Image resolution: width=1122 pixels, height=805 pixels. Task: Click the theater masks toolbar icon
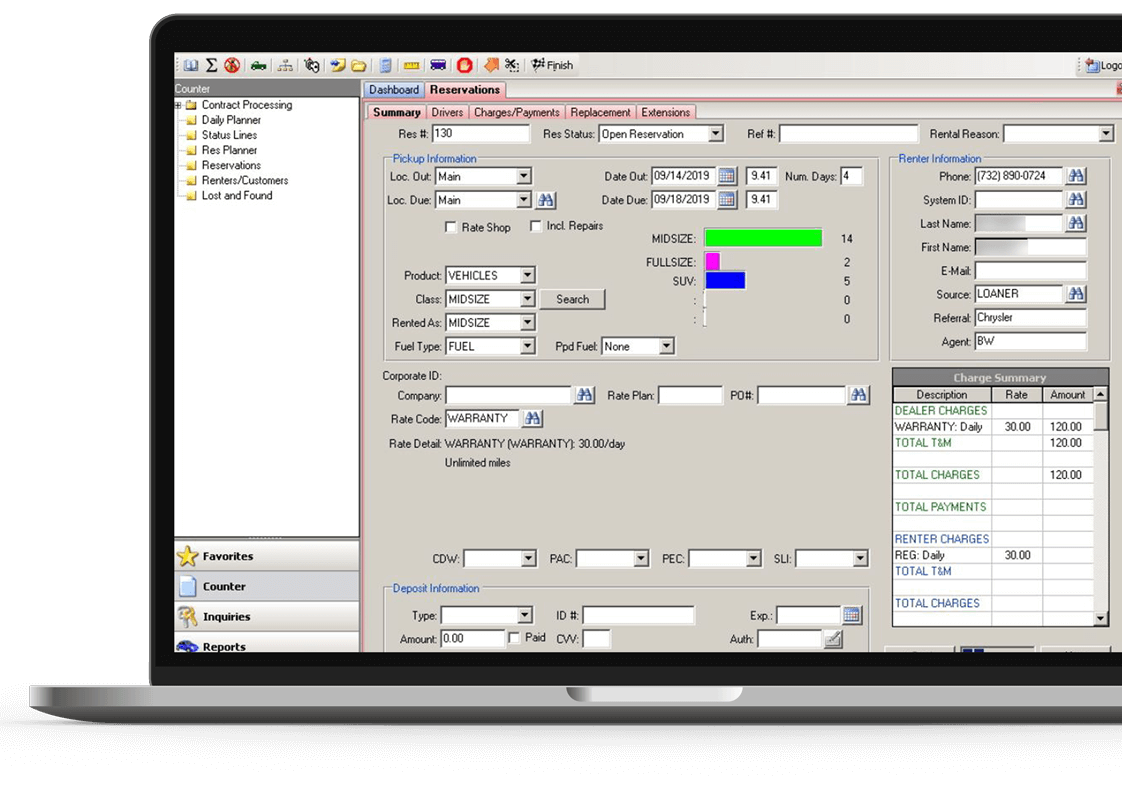click(311, 65)
